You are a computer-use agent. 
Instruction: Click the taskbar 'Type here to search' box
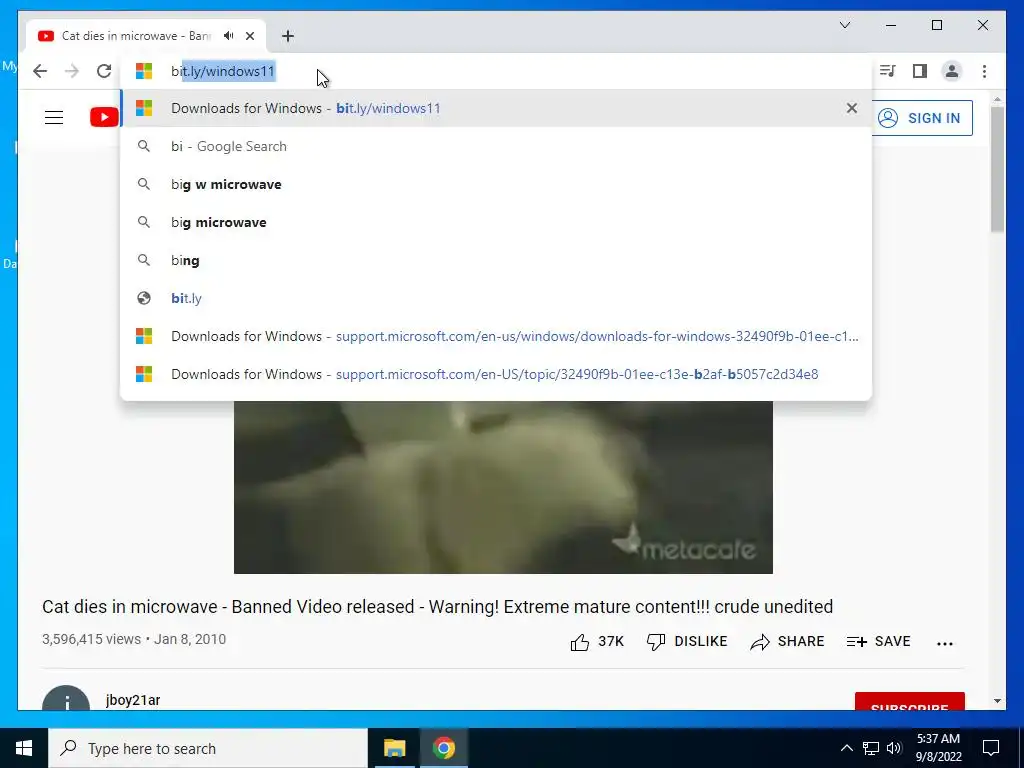click(x=208, y=748)
